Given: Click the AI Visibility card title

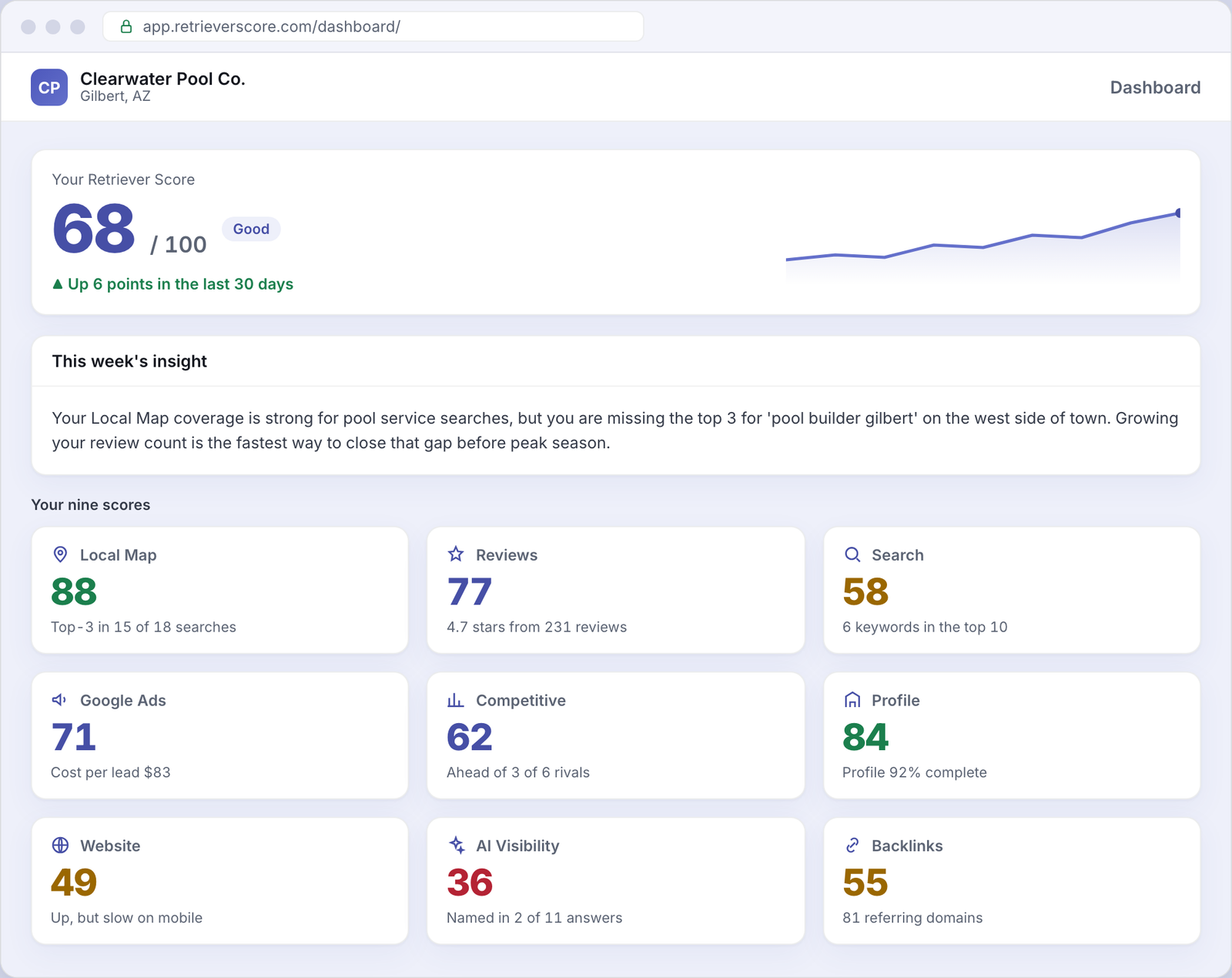Looking at the screenshot, I should click(x=517, y=846).
